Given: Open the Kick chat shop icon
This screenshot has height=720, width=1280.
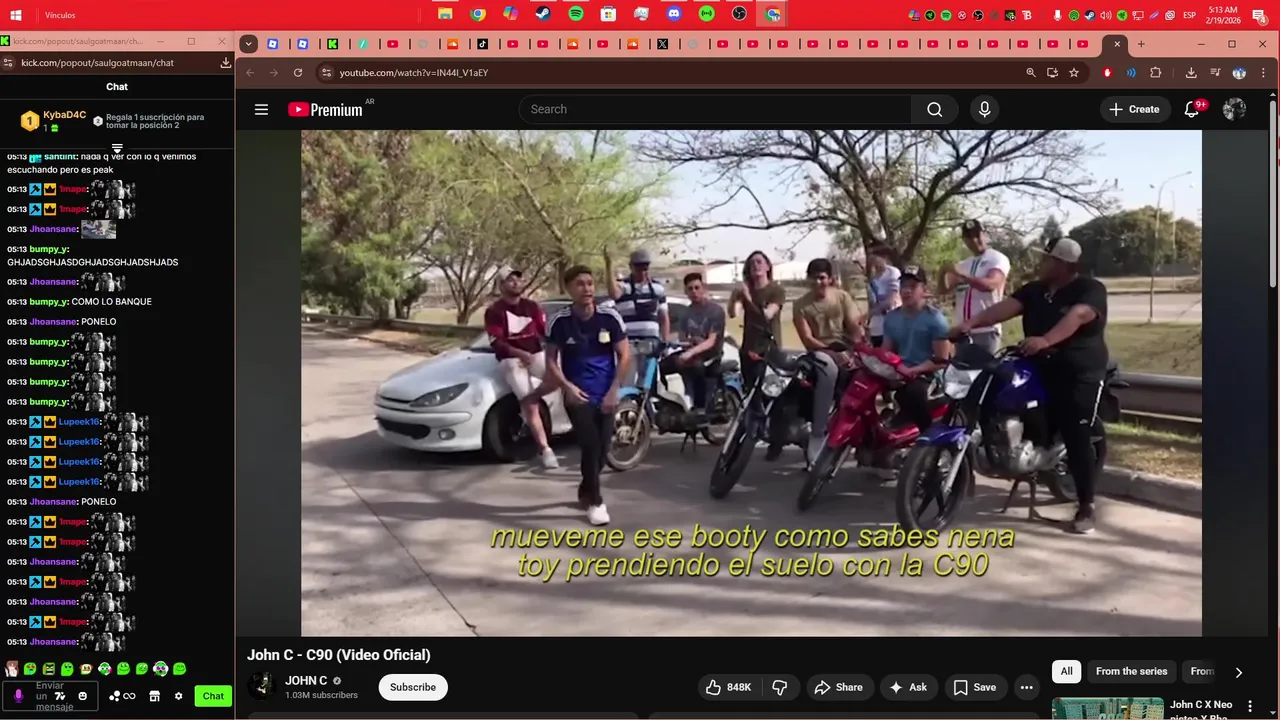Looking at the screenshot, I should (155, 696).
